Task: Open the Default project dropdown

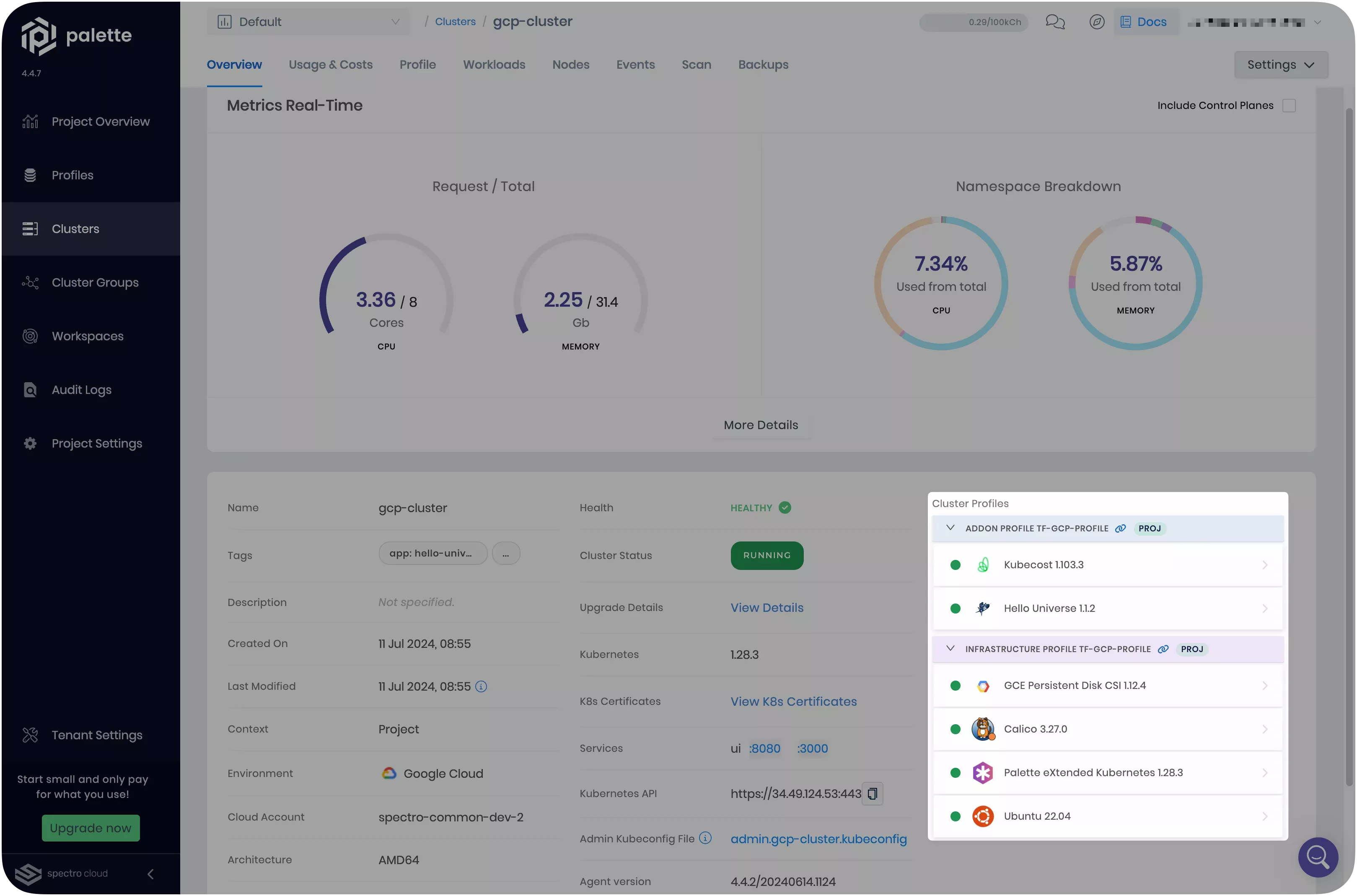Action: pos(308,22)
